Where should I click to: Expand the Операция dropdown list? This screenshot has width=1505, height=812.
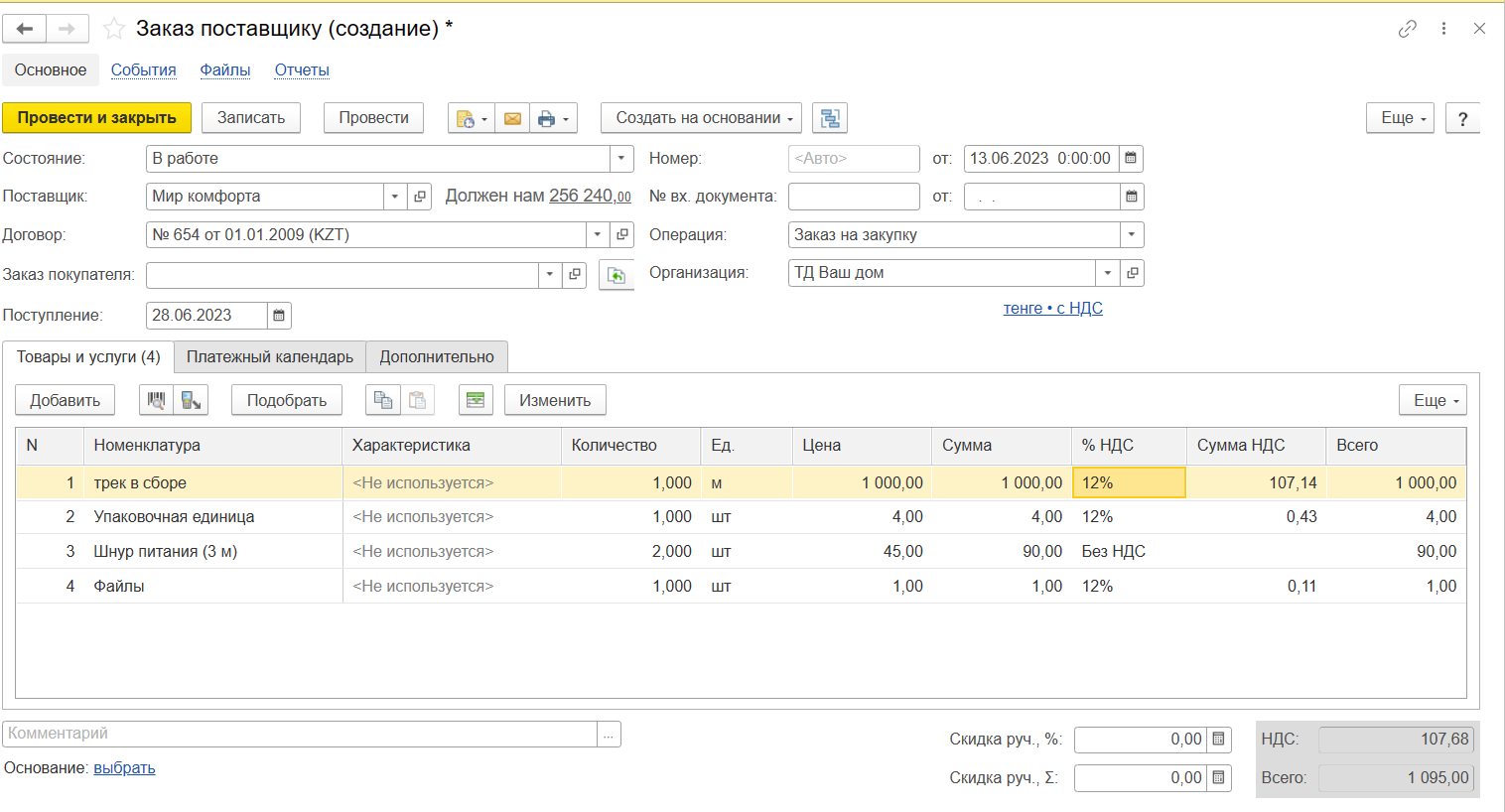click(x=1131, y=235)
